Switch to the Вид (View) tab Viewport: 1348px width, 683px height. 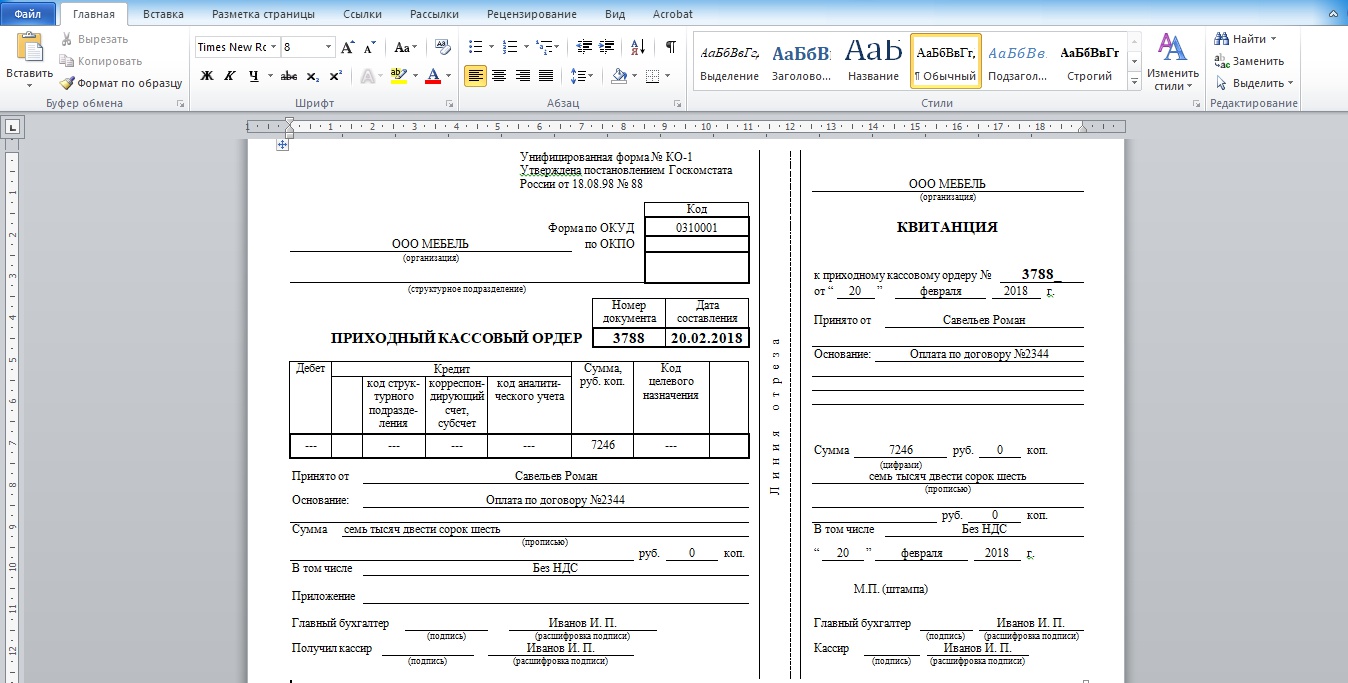point(616,14)
